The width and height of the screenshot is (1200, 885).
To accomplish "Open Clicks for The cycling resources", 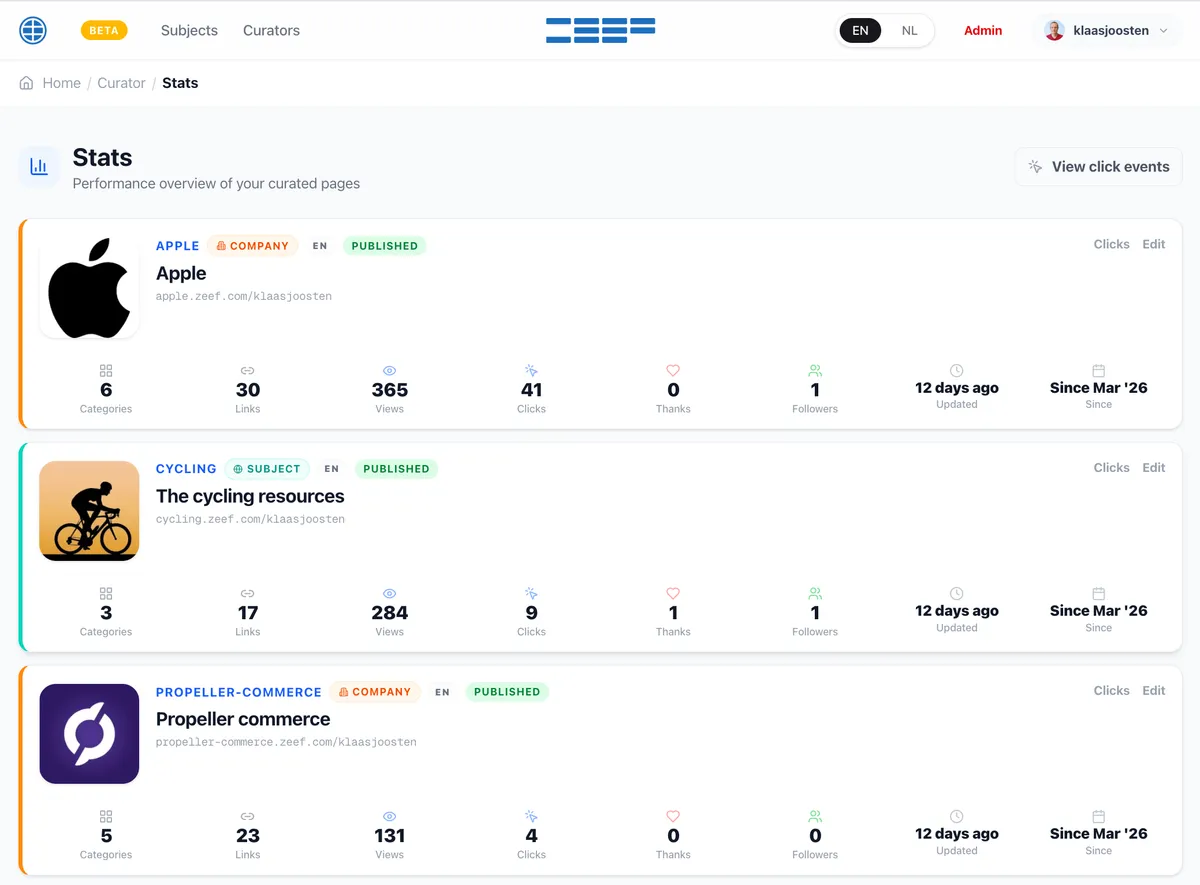I will pyautogui.click(x=1111, y=467).
